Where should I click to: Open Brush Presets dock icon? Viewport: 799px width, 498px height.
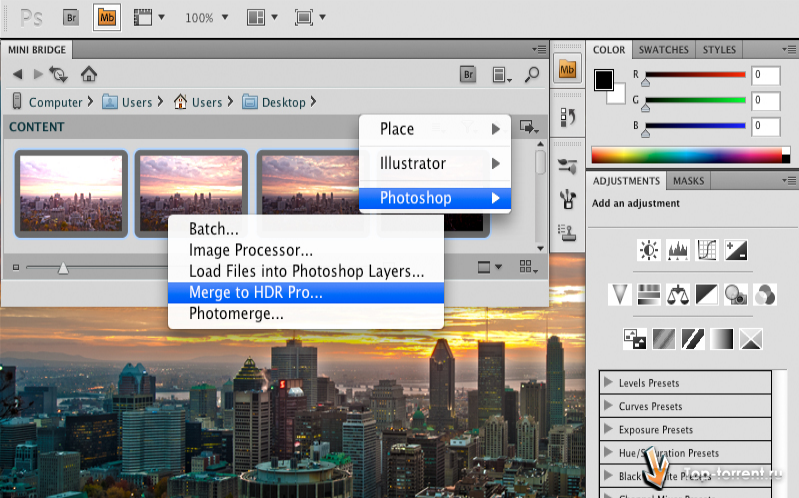[x=567, y=166]
